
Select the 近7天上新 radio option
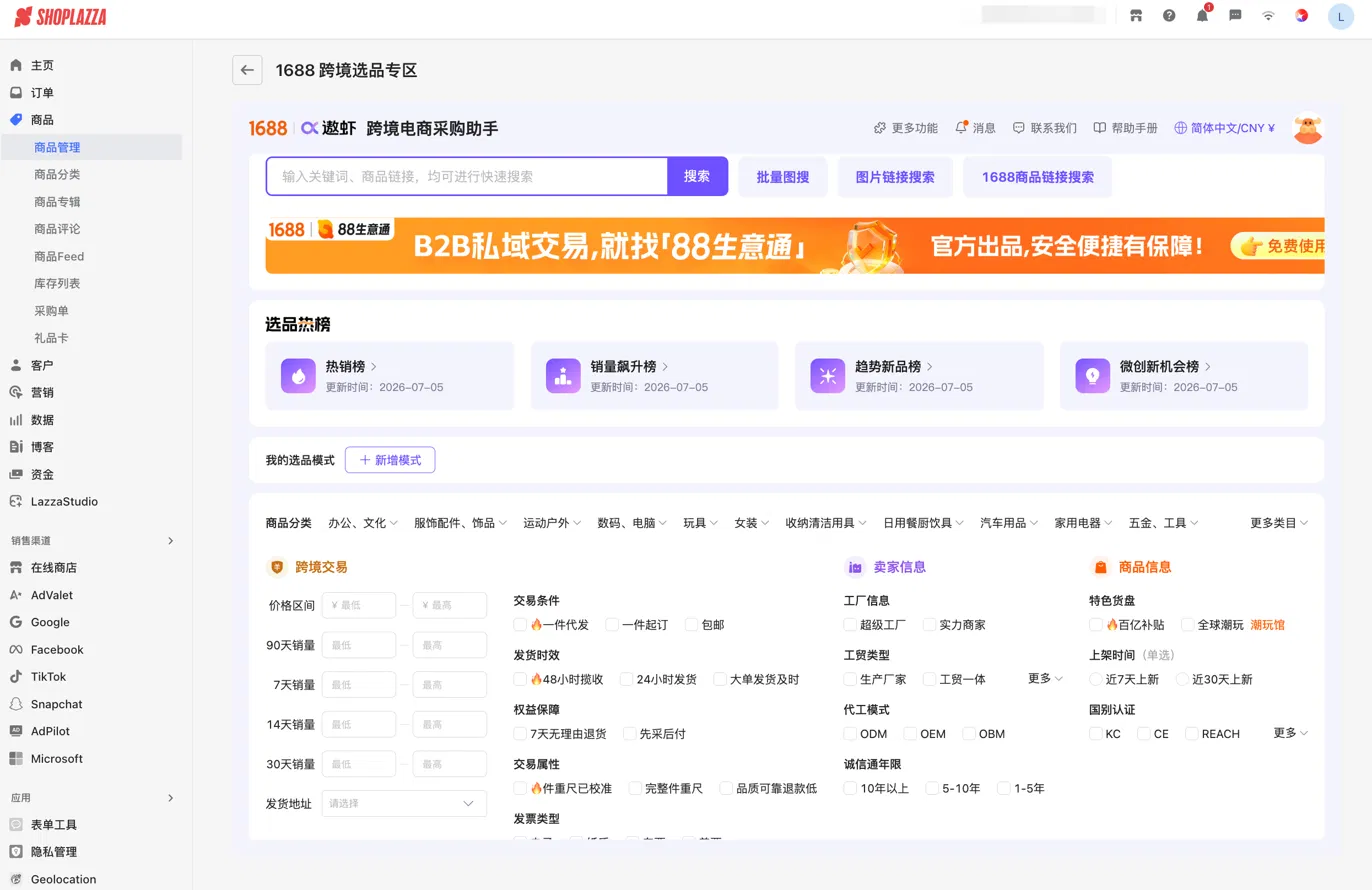point(1096,679)
